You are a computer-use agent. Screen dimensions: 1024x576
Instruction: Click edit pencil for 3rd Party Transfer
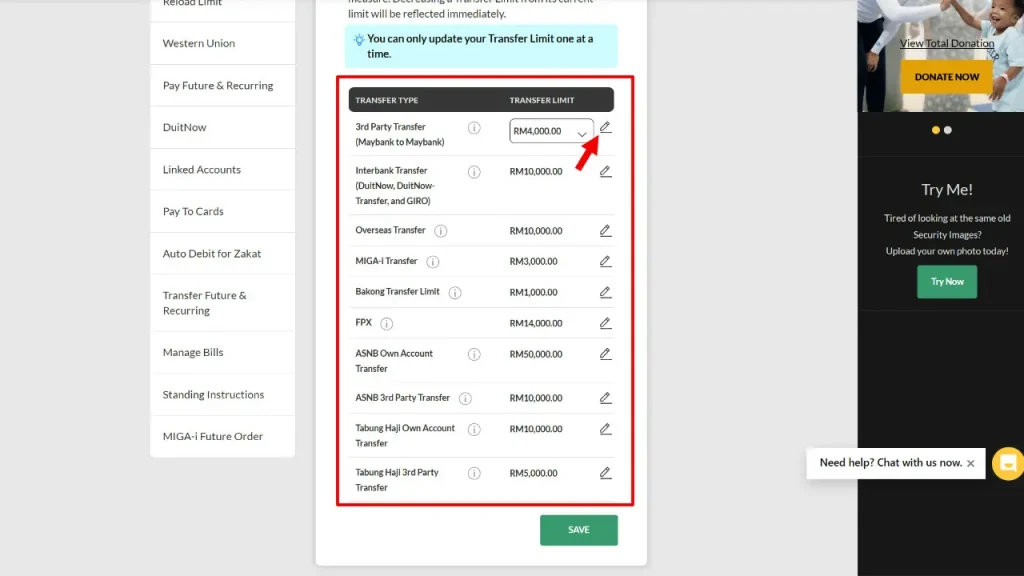pos(605,127)
